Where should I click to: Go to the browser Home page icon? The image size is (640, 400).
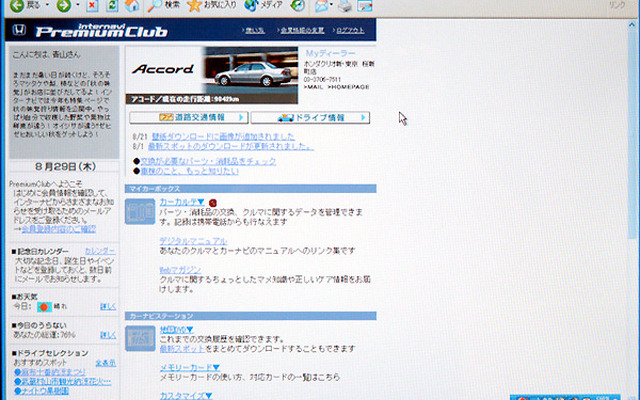click(x=132, y=5)
